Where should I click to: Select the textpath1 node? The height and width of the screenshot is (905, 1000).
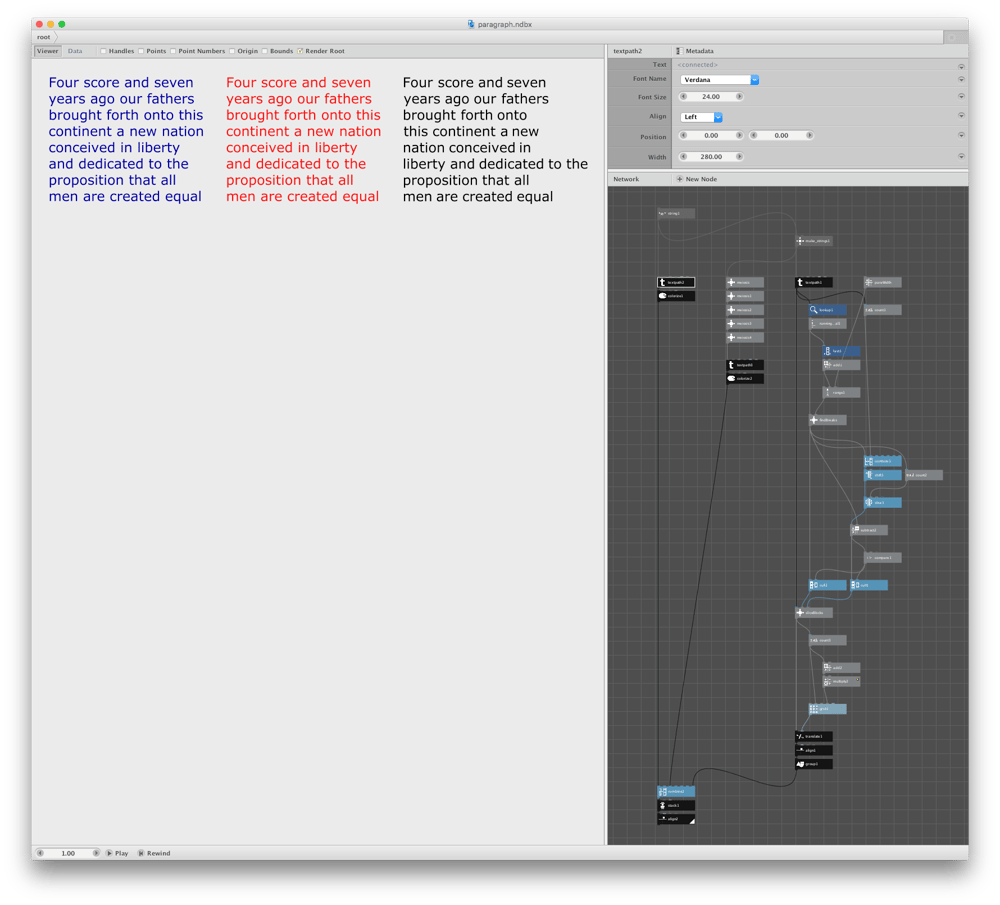coord(814,282)
